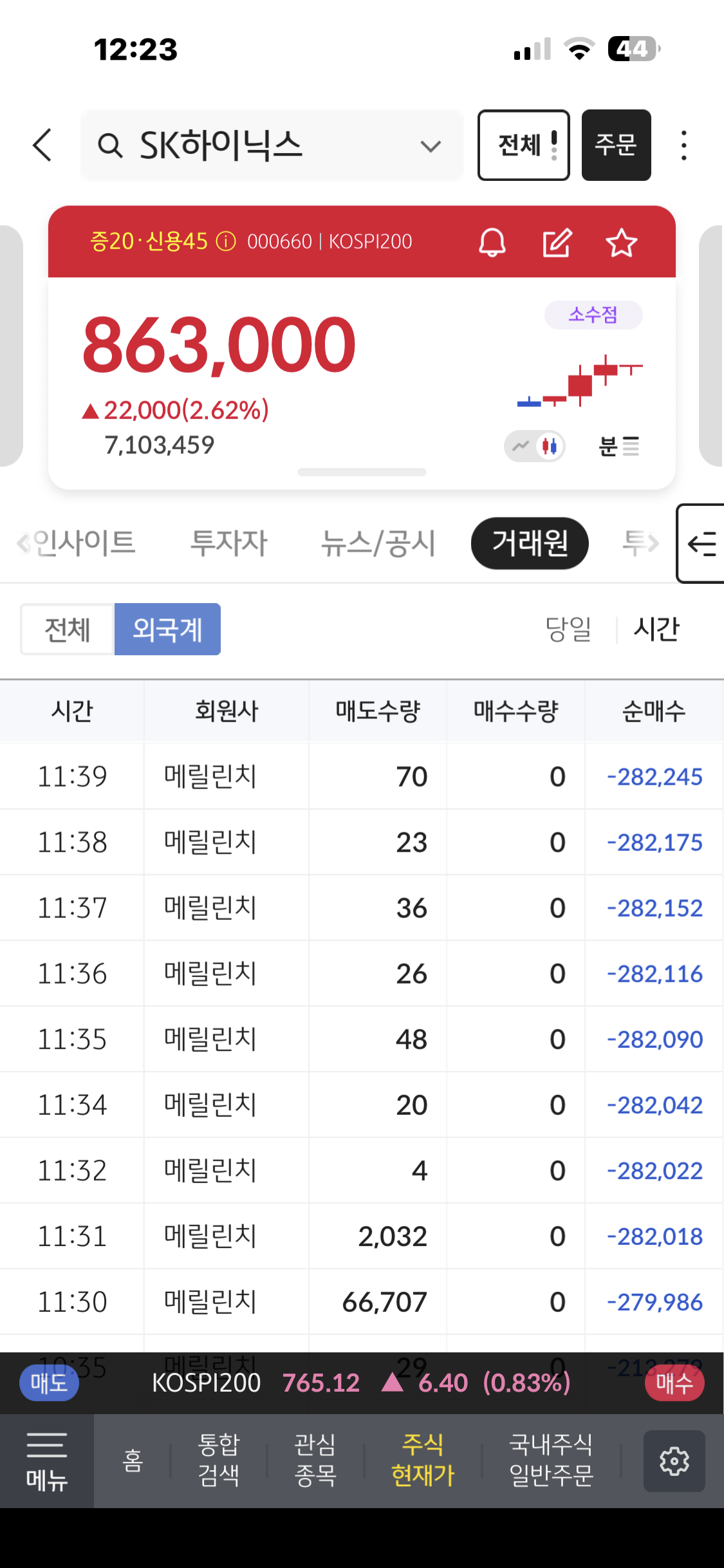Add SK하이닉스 to favorites with star
The width and height of the screenshot is (724, 1568).
pos(621,243)
